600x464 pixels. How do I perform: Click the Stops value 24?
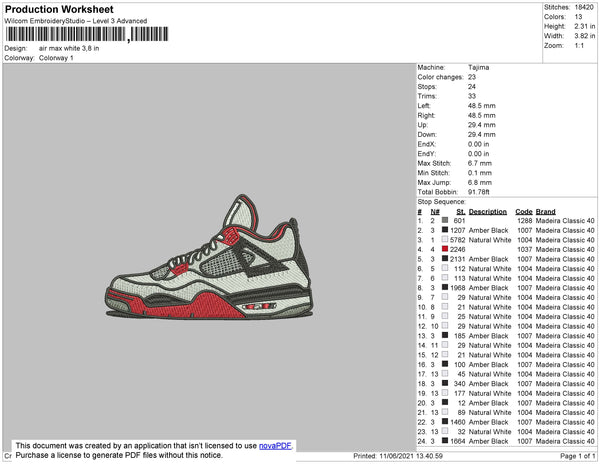tap(472, 86)
